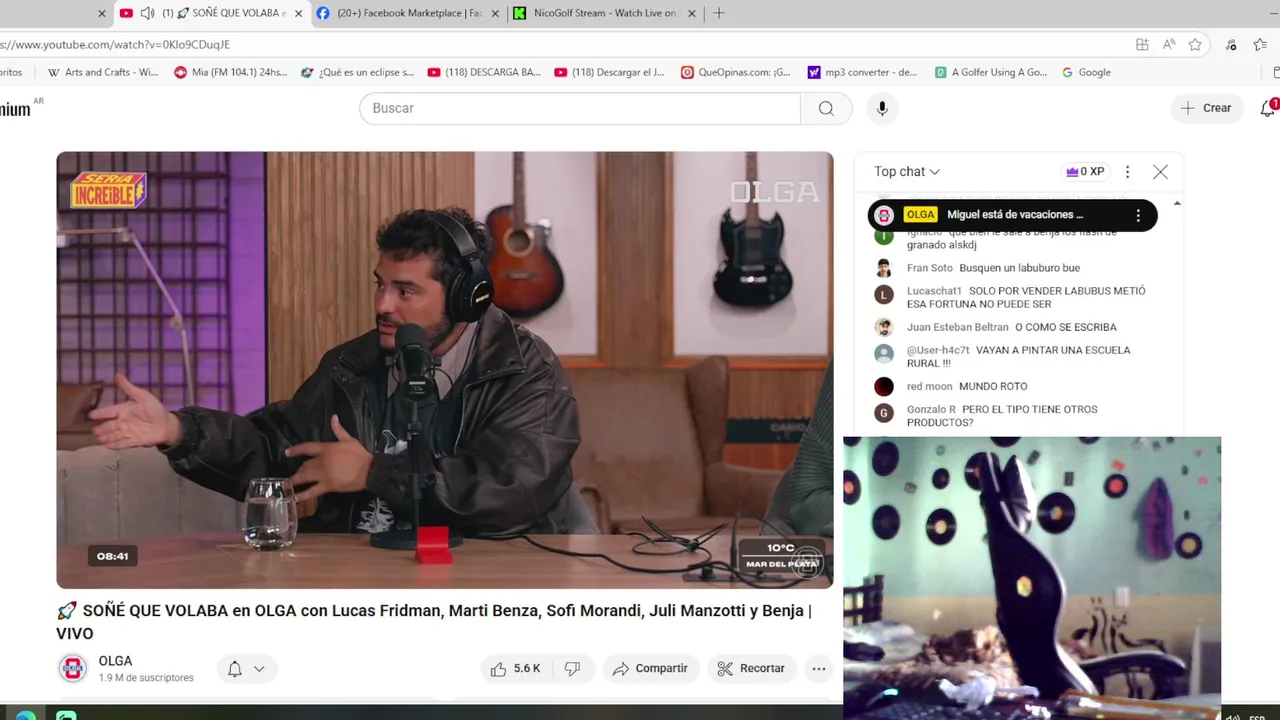Click Gonzalo R's chat avatar
1280x720 pixels.
[884, 412]
